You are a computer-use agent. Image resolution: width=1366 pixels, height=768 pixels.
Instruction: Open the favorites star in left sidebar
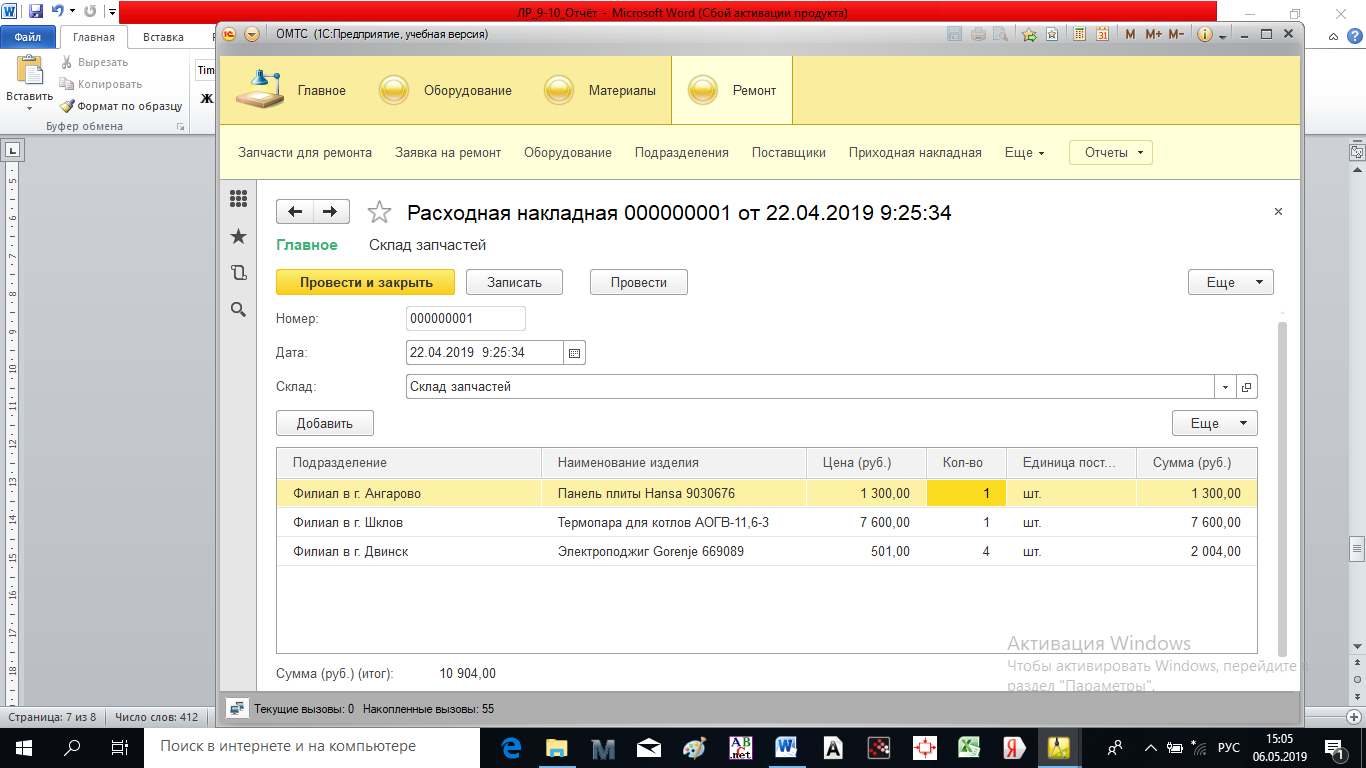click(238, 235)
